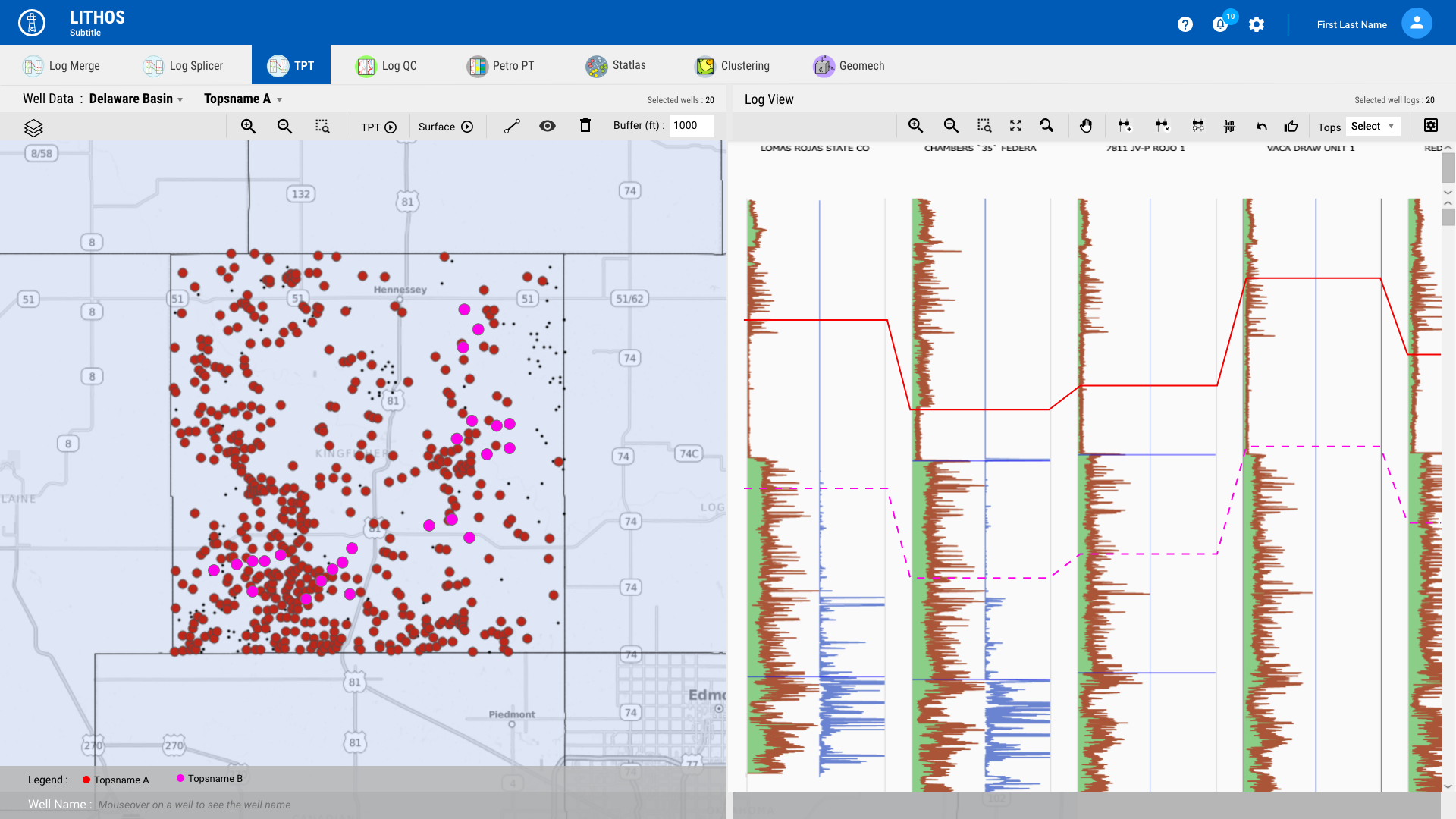Open notifications bell with badge
Screen dimensions: 1456x819
(x=1220, y=24)
